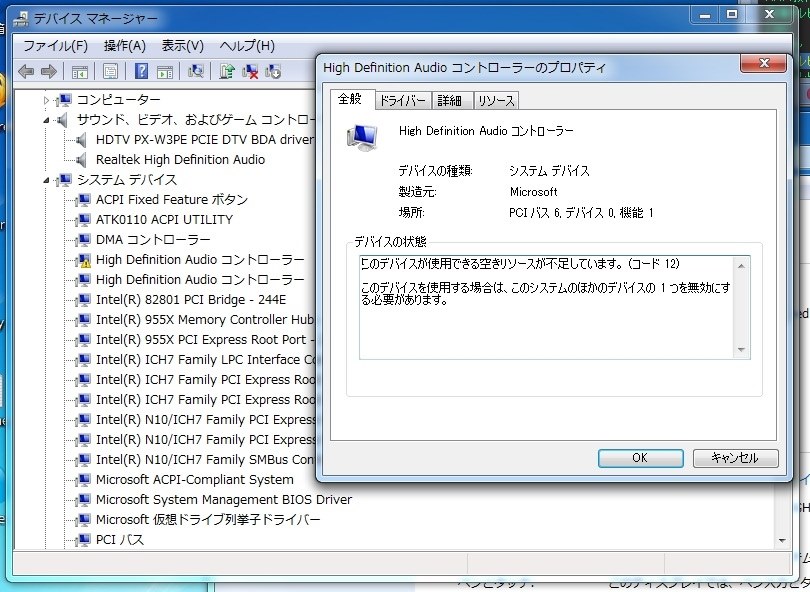Click the Device Manager title bar icon
This screenshot has height=592, width=810.
pyautogui.click(x=21, y=19)
